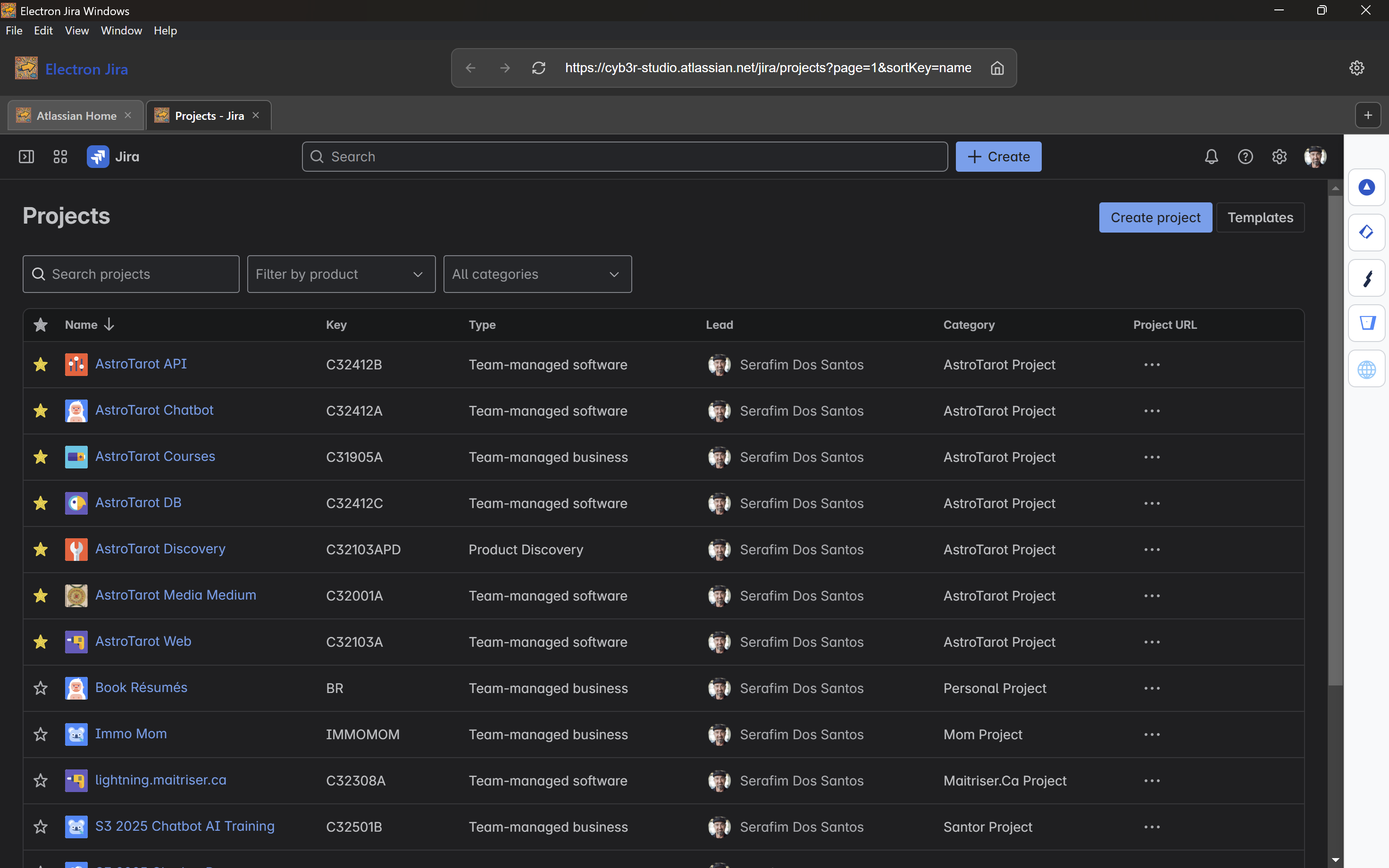Click the scrollbar down arrow
Image resolution: width=1389 pixels, height=868 pixels.
click(x=1335, y=860)
